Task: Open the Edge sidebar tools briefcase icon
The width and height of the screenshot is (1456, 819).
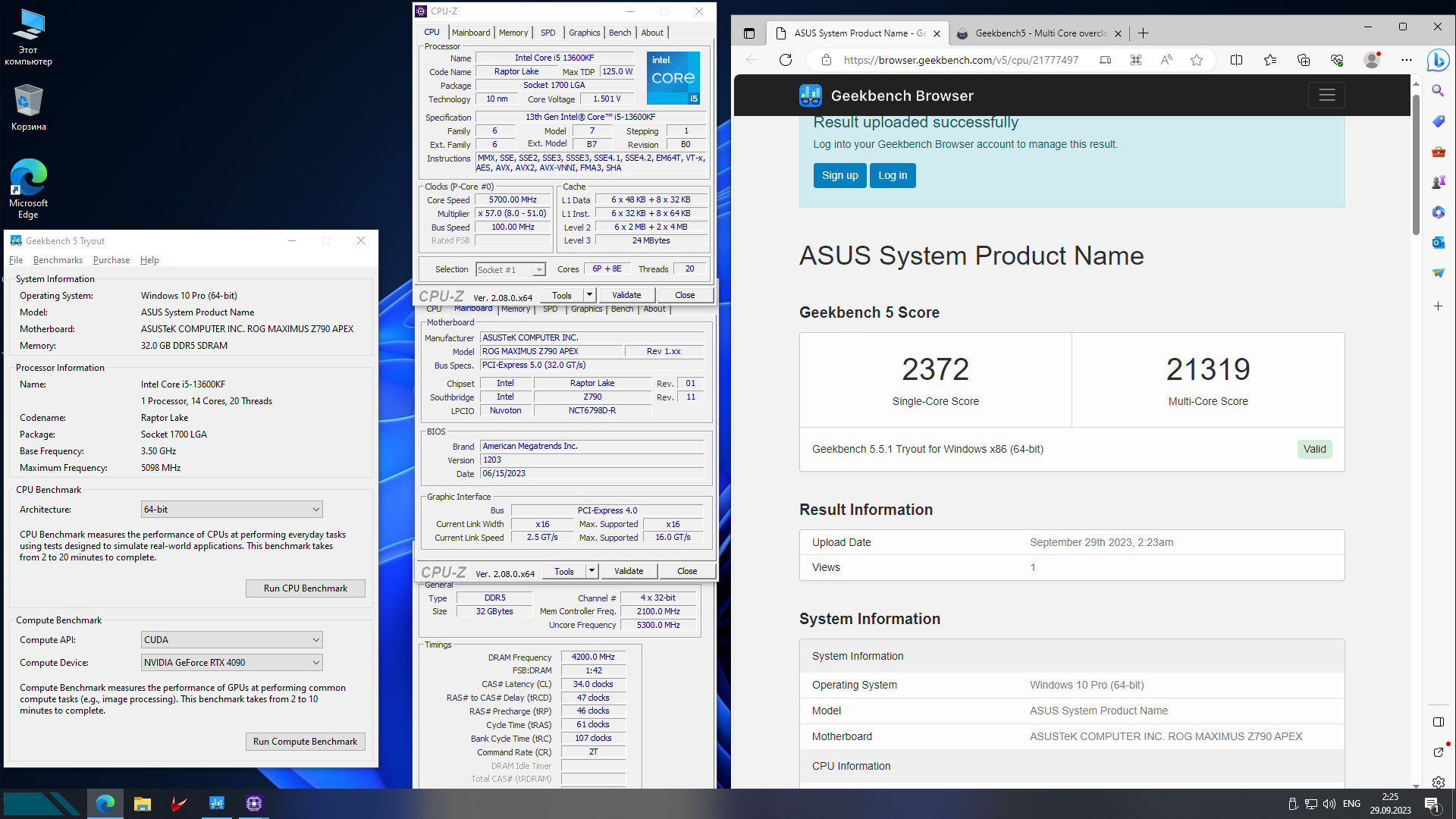Action: [1438, 152]
